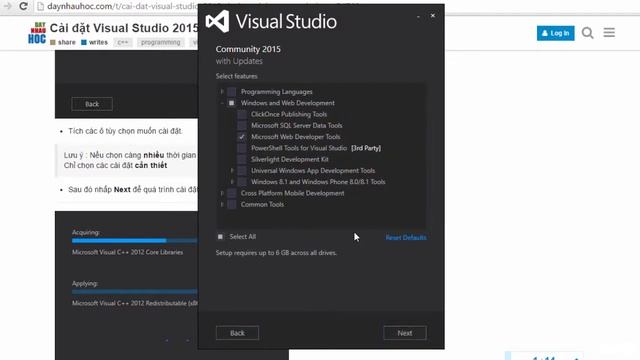
Task: Click Log In on the webpage
Action: click(556, 33)
